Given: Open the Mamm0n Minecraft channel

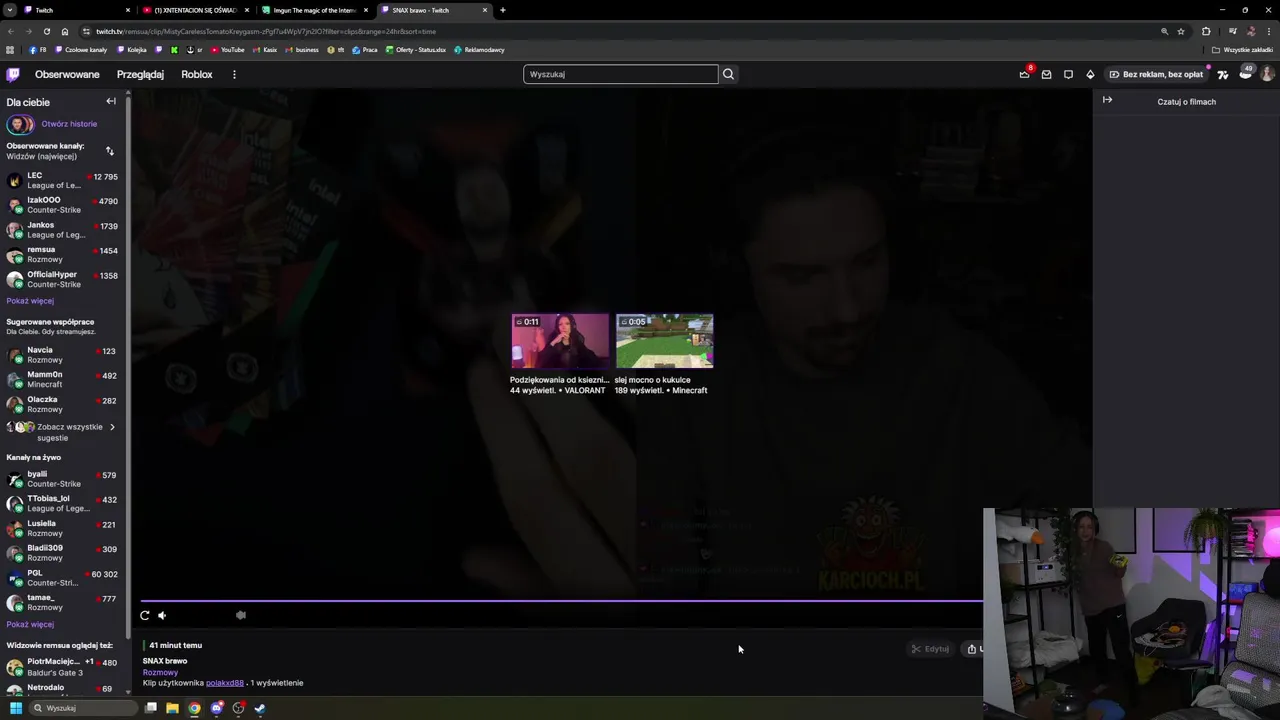Looking at the screenshot, I should pos(62,379).
